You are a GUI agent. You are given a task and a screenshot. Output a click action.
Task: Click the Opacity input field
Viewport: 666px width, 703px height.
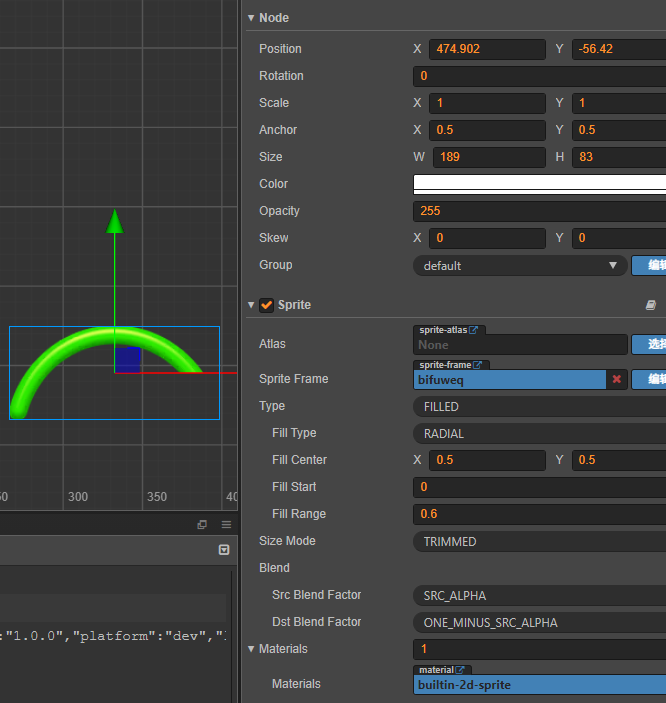(x=539, y=211)
